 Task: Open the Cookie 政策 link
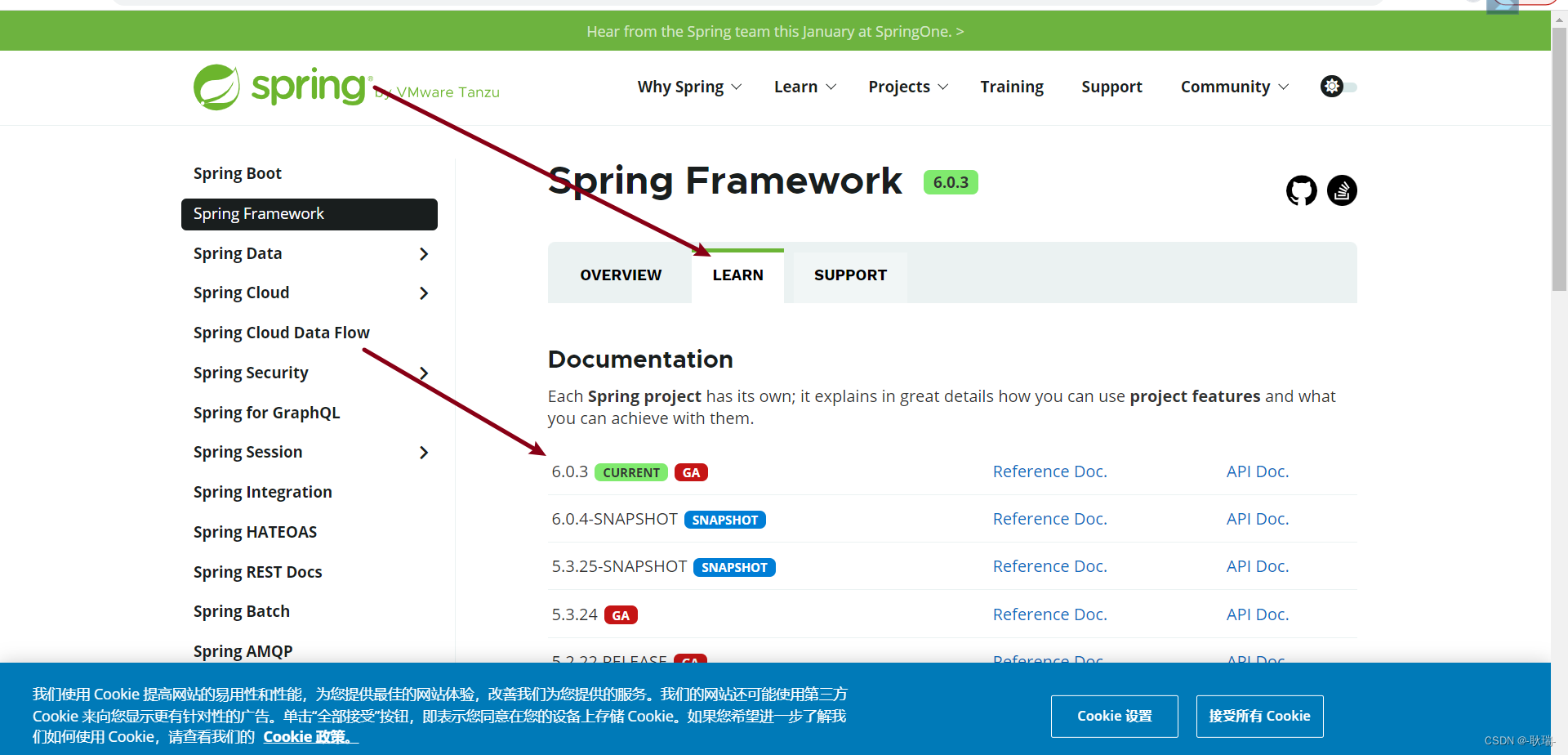309,736
